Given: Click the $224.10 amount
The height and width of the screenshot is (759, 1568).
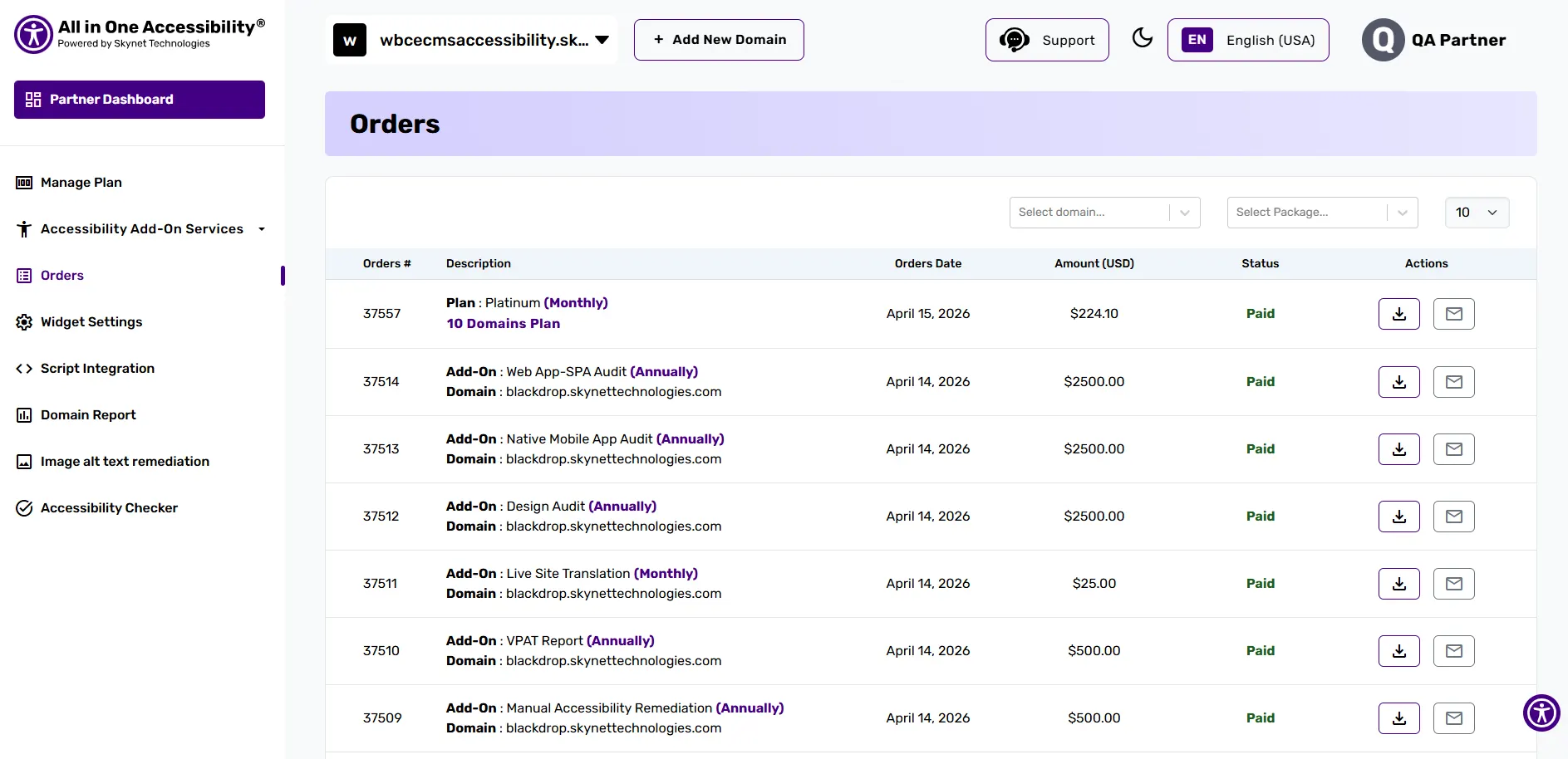Looking at the screenshot, I should point(1094,314).
